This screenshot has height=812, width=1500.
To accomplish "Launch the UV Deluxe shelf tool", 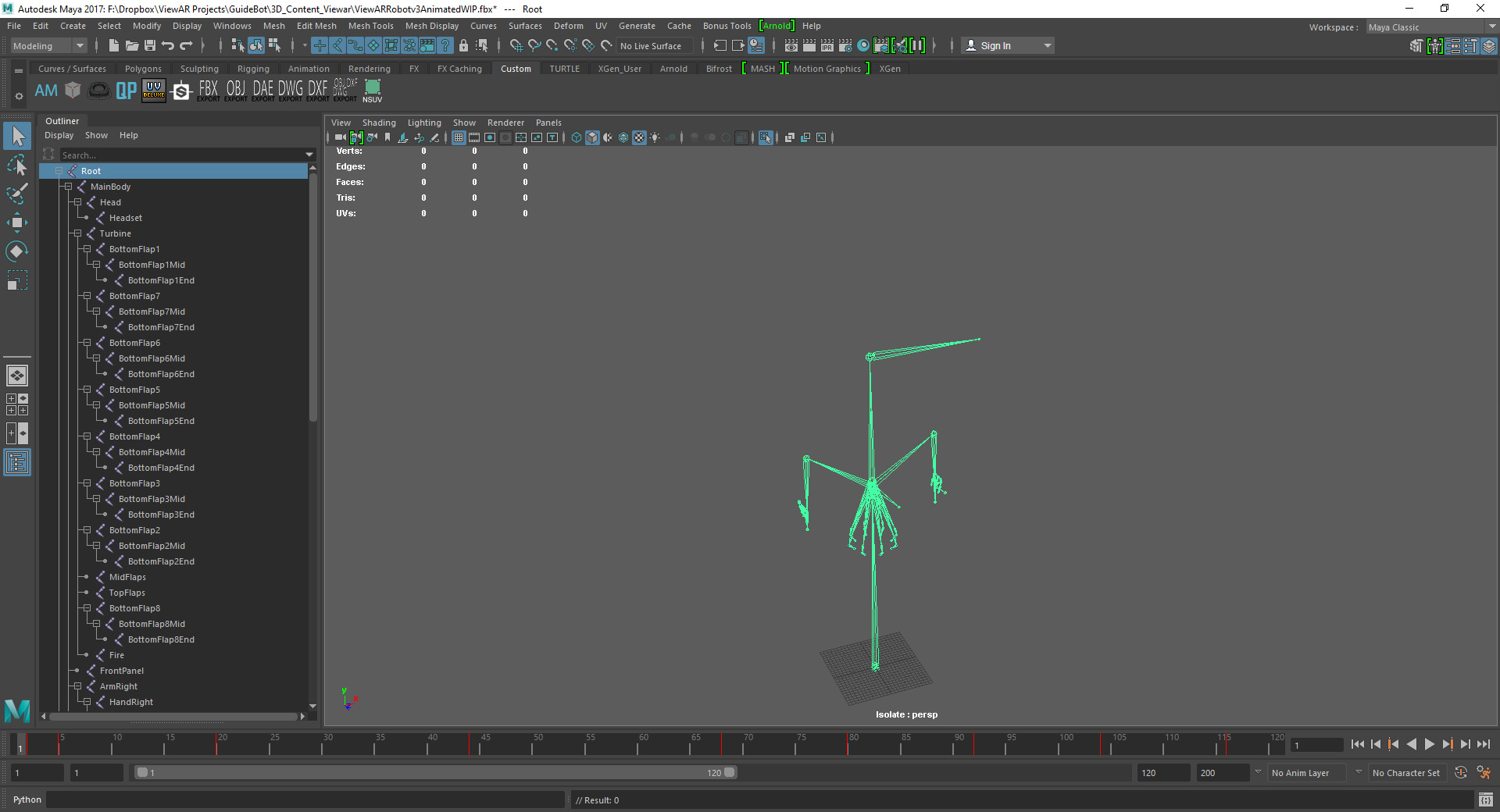I will [153, 91].
